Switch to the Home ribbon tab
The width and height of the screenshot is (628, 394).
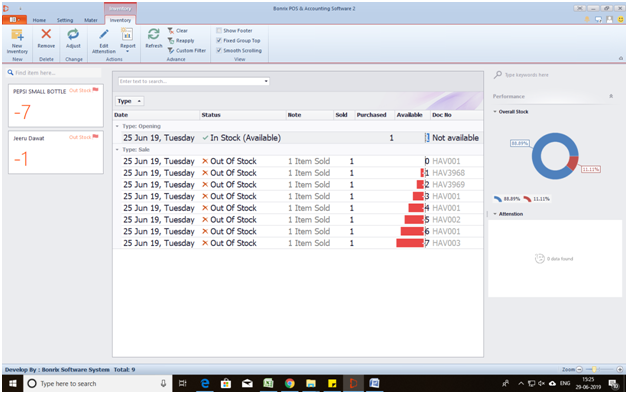point(39,20)
